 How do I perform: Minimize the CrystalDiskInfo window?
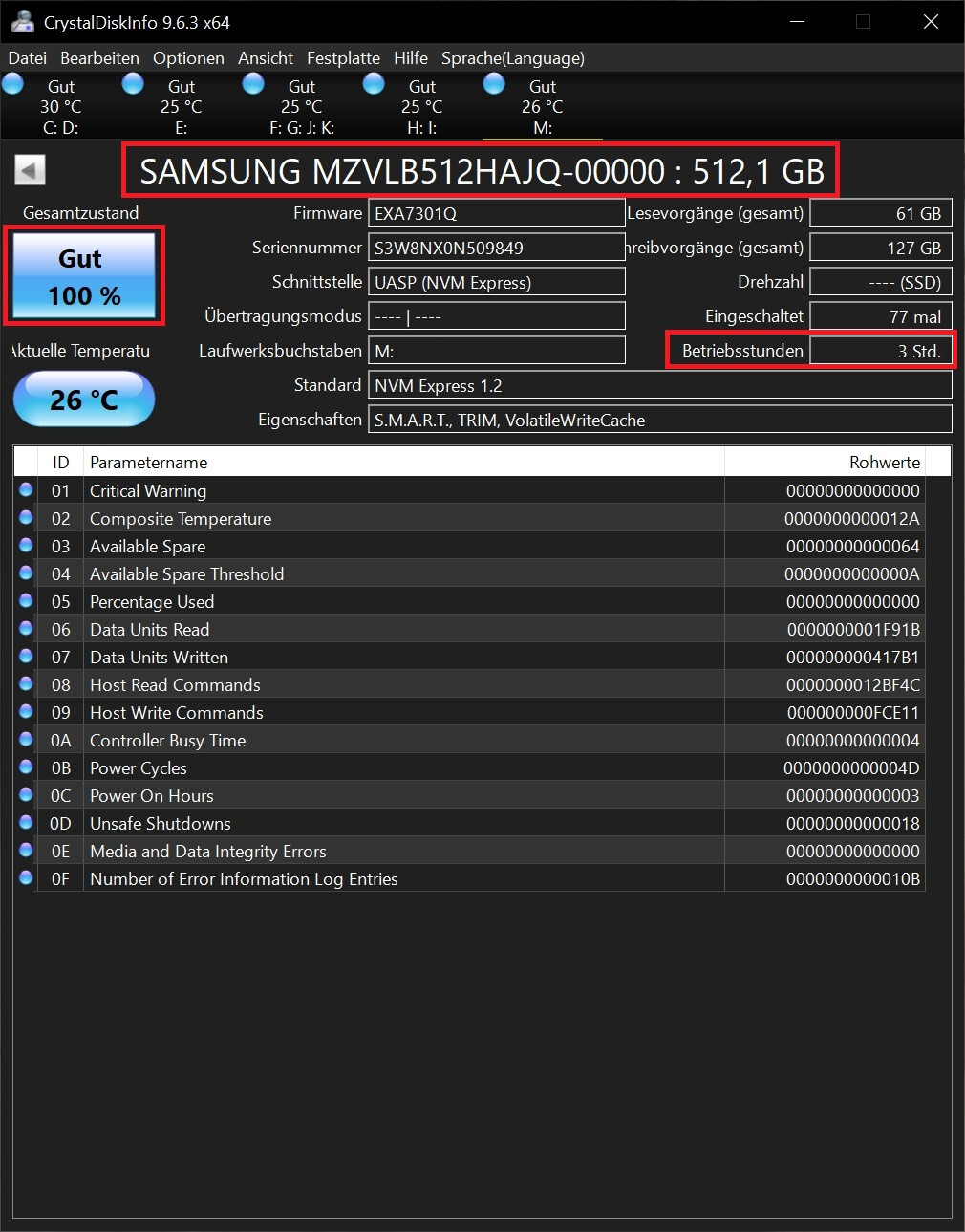pos(796,22)
